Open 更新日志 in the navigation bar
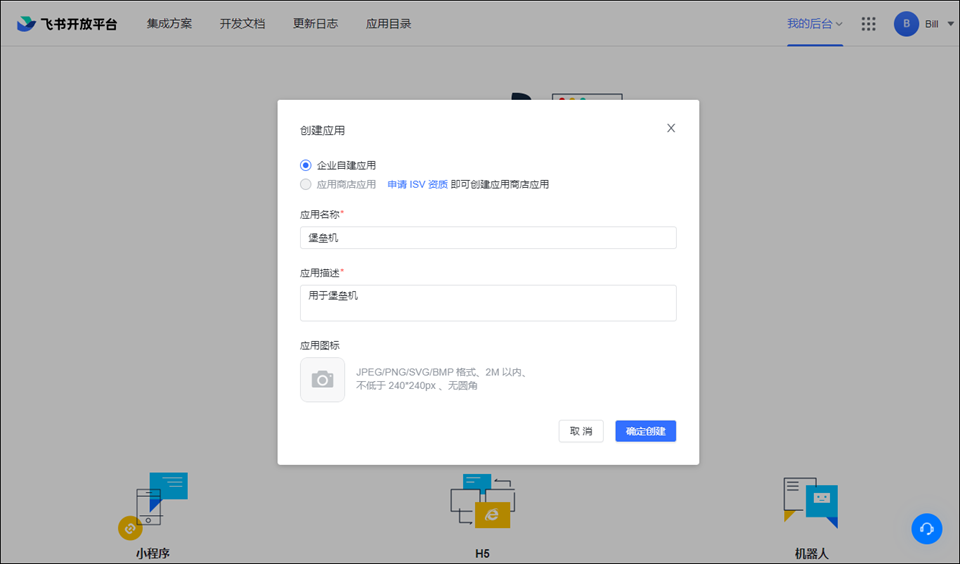 coord(315,24)
